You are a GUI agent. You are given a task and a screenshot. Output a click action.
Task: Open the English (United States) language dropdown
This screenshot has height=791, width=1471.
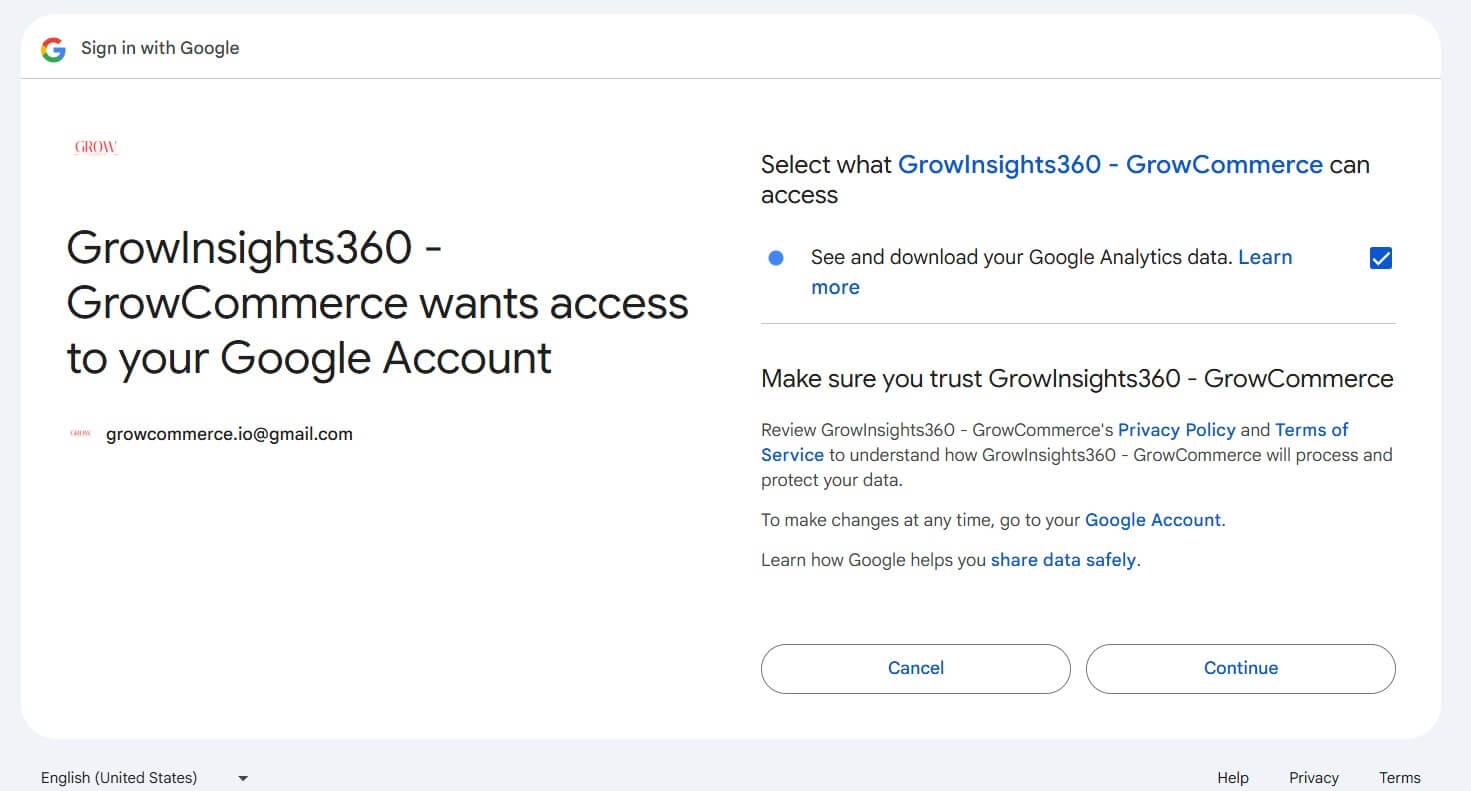pyautogui.click(x=144, y=778)
